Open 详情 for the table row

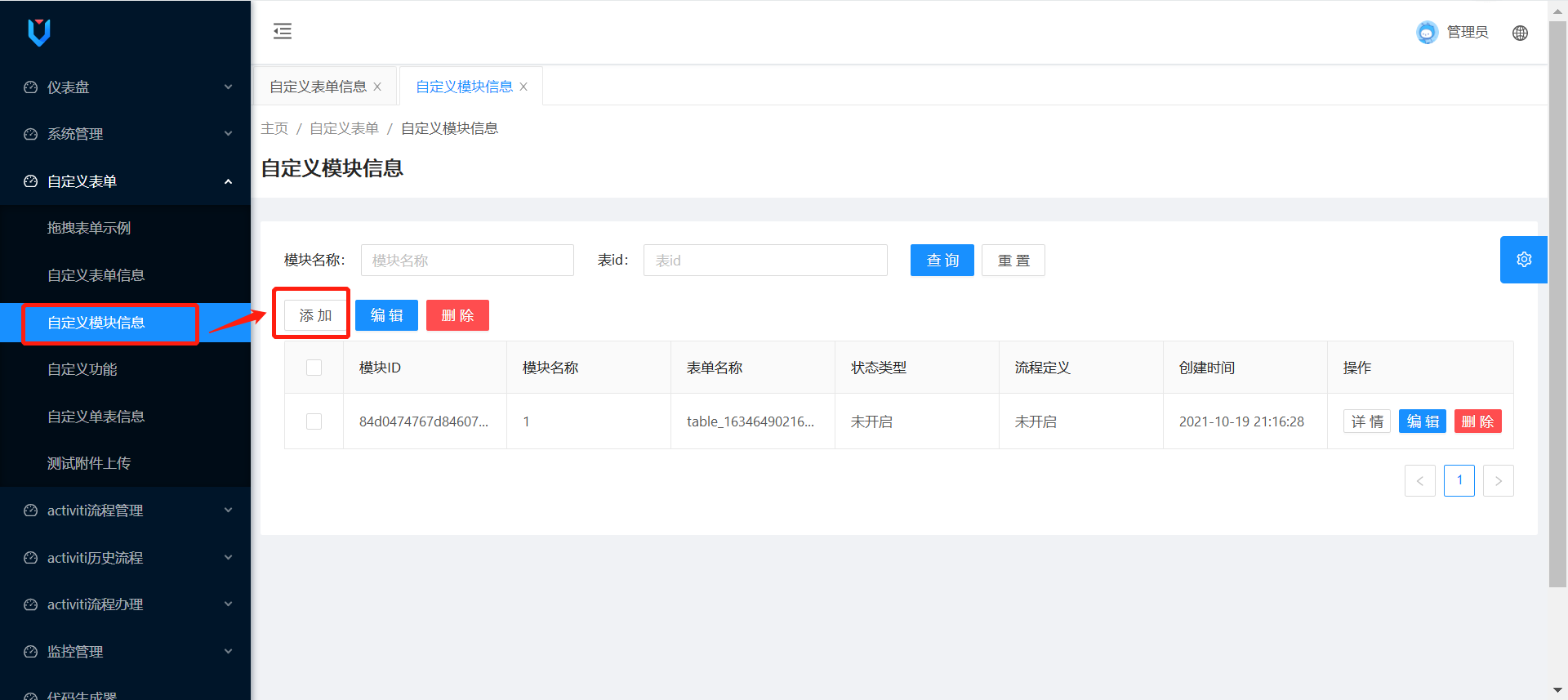pyautogui.click(x=1367, y=421)
